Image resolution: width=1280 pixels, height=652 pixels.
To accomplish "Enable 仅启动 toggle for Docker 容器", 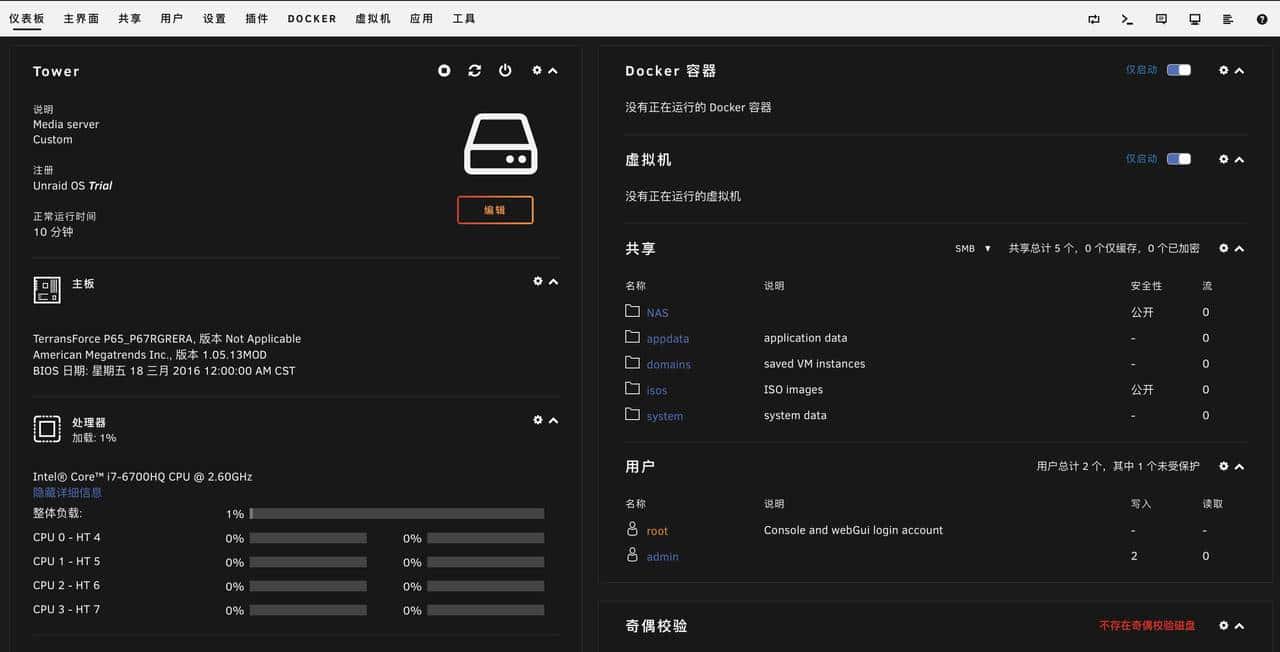I will coord(1178,70).
